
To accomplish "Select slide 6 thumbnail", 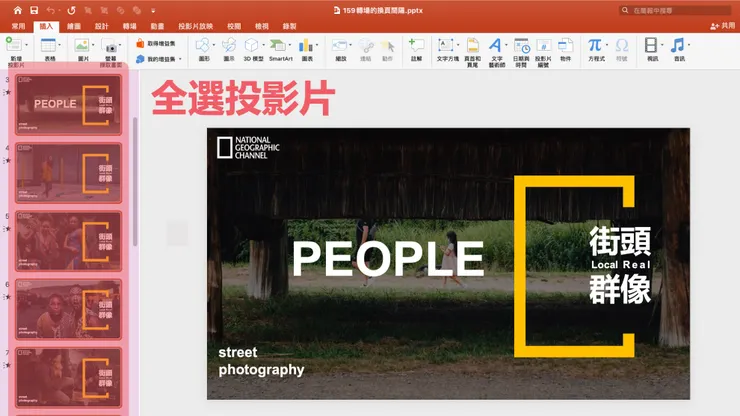I will pos(68,309).
